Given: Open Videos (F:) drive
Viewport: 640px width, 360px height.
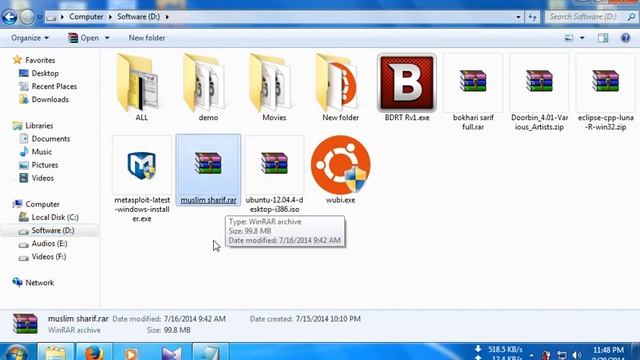Looking at the screenshot, I should 49,256.
